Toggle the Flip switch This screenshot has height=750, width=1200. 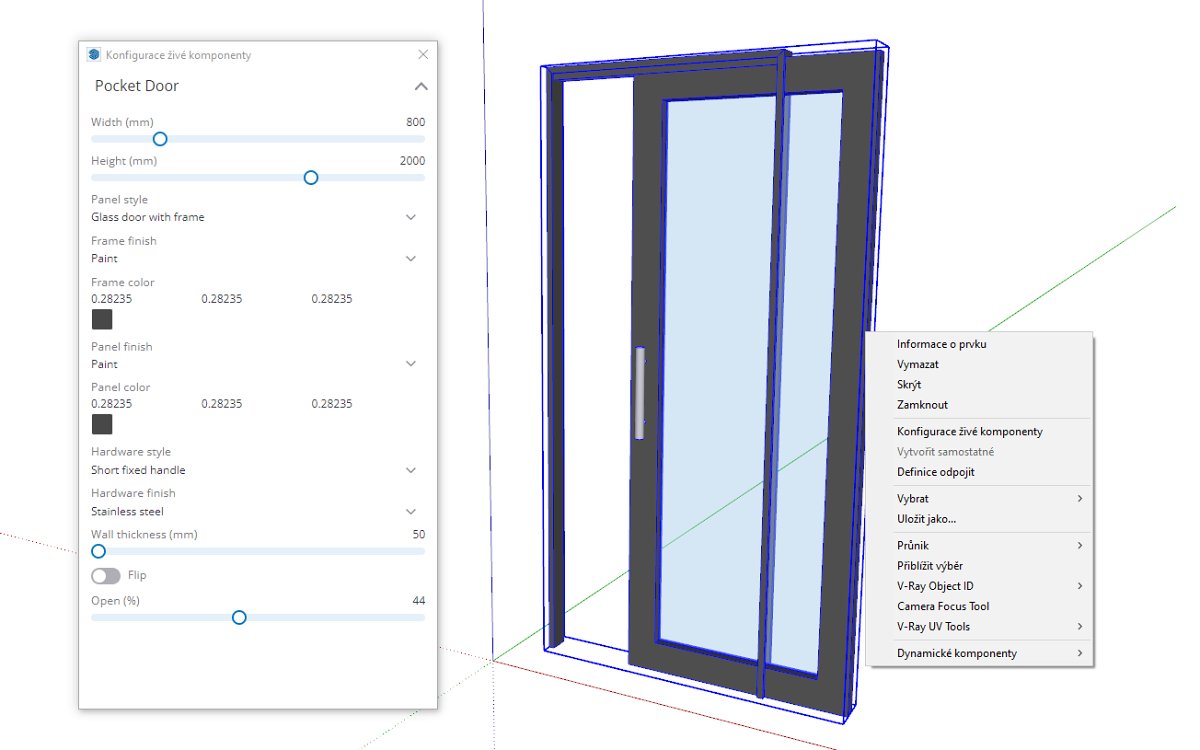[105, 576]
